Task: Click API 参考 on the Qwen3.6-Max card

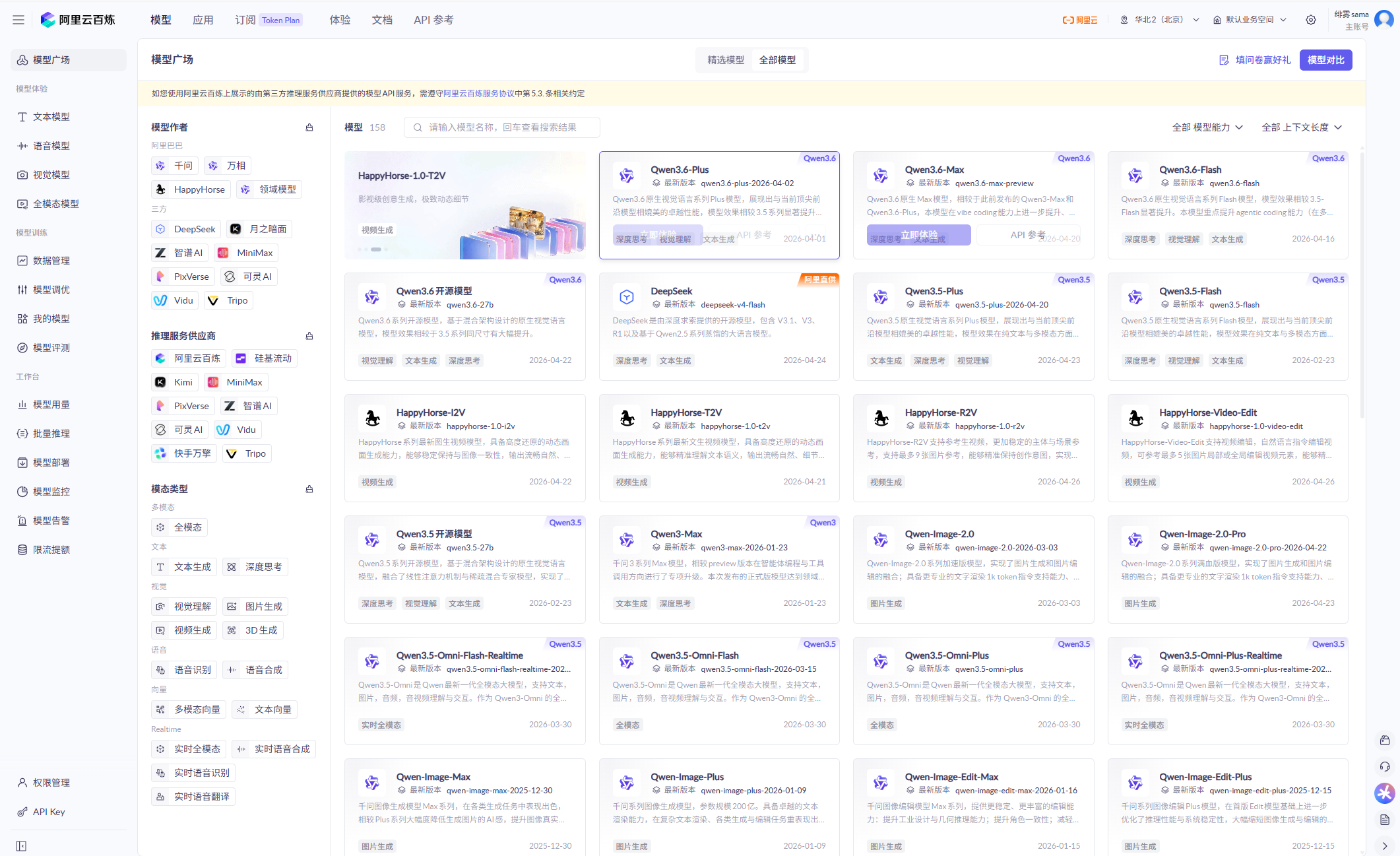Action: (x=1028, y=235)
